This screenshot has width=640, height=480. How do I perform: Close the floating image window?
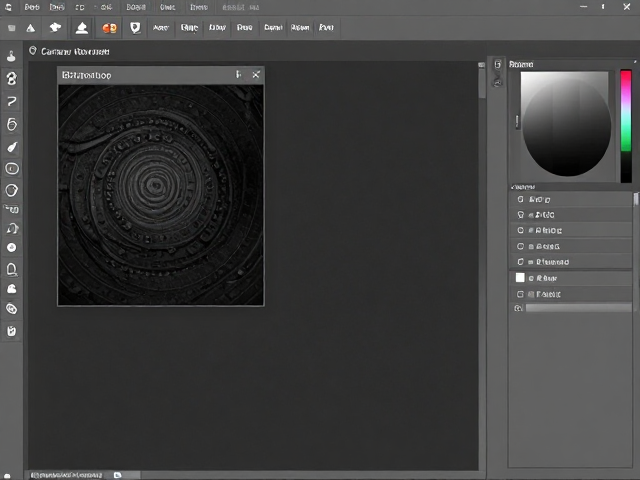point(256,74)
